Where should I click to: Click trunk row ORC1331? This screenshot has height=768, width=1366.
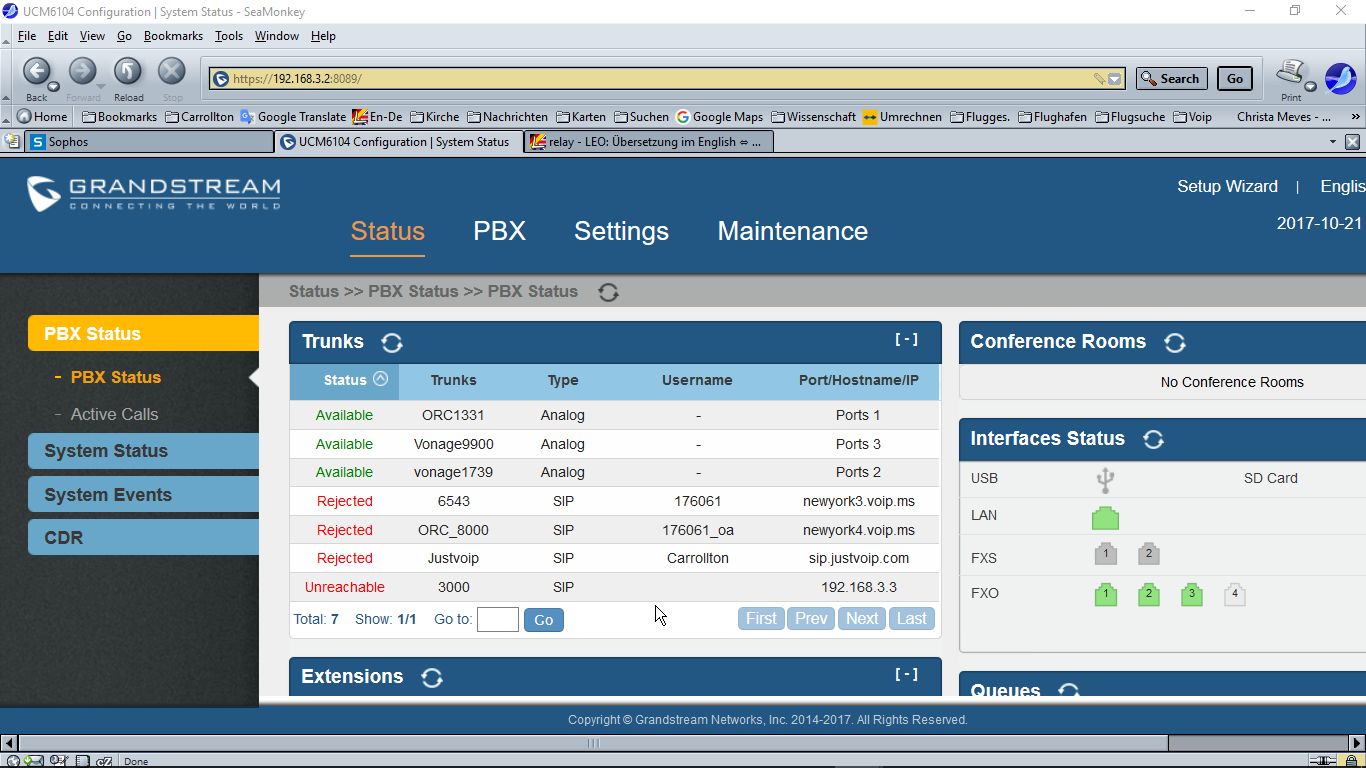(615, 415)
